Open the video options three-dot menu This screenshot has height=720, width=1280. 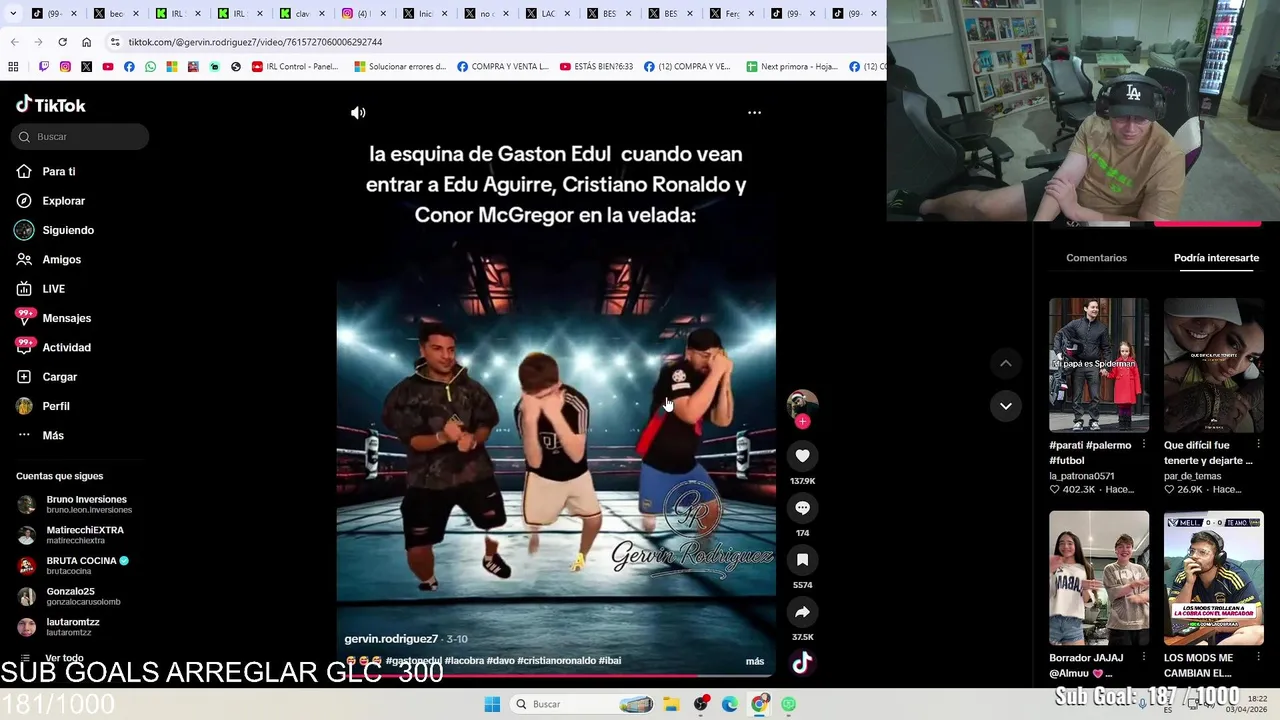tap(754, 113)
